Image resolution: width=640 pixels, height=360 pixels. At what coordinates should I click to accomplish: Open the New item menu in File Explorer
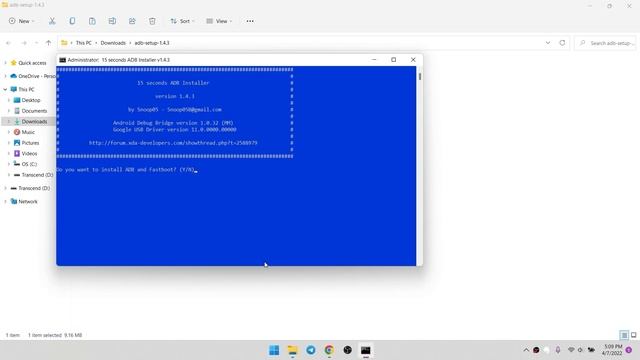(x=22, y=21)
